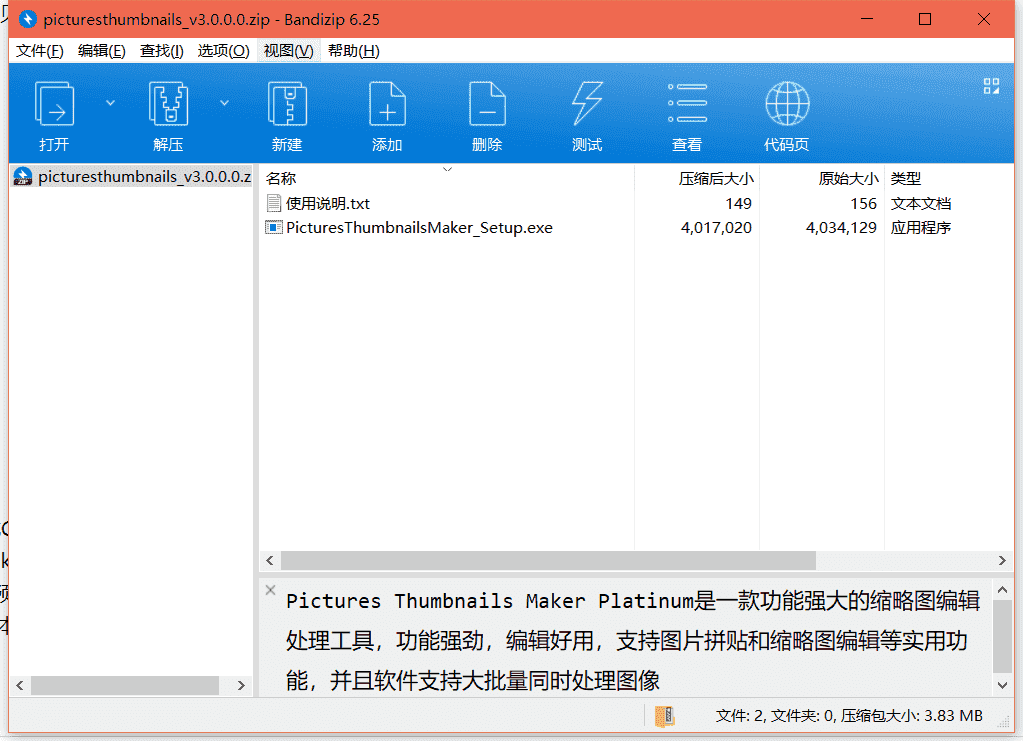Viewport: 1023px width, 741px height.
Task: Click the Add (添加) file icon
Action: (387, 104)
